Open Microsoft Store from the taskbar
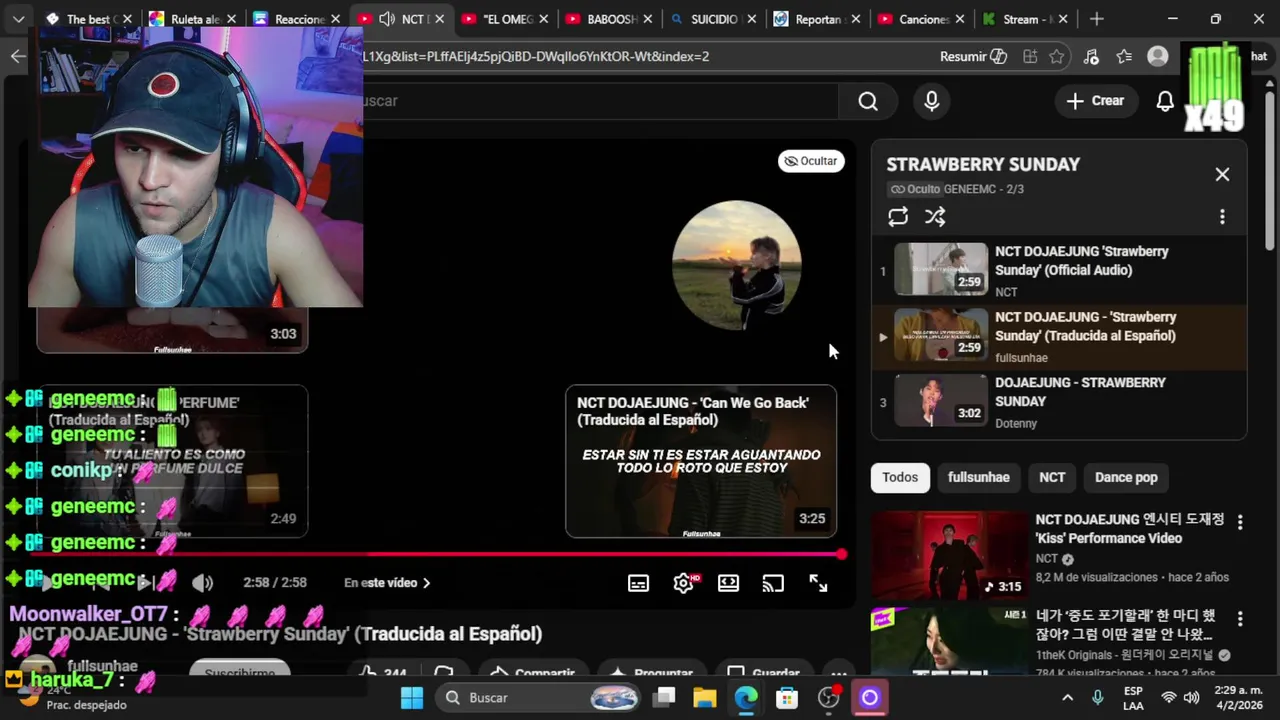Viewport: 1280px width, 720px height. coord(787,698)
